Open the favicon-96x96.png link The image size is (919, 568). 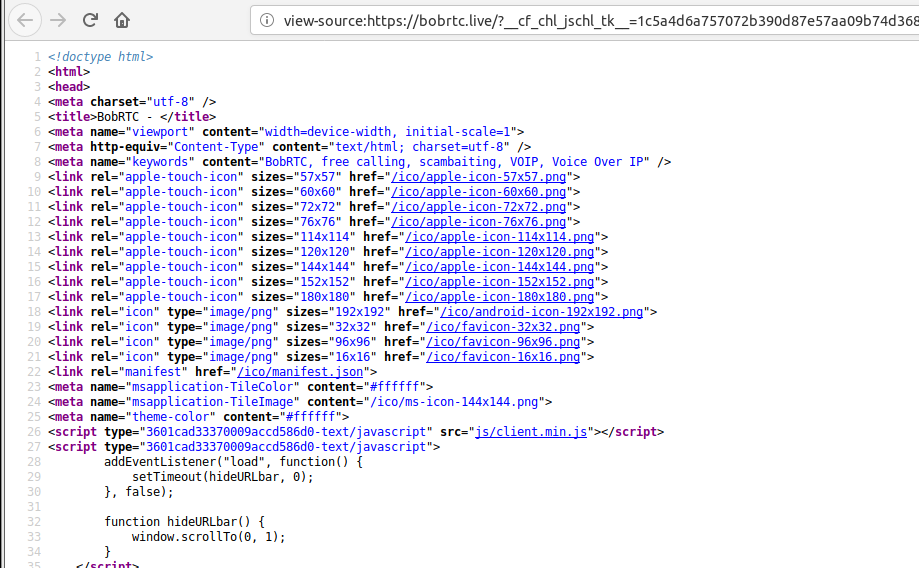tap(503, 342)
